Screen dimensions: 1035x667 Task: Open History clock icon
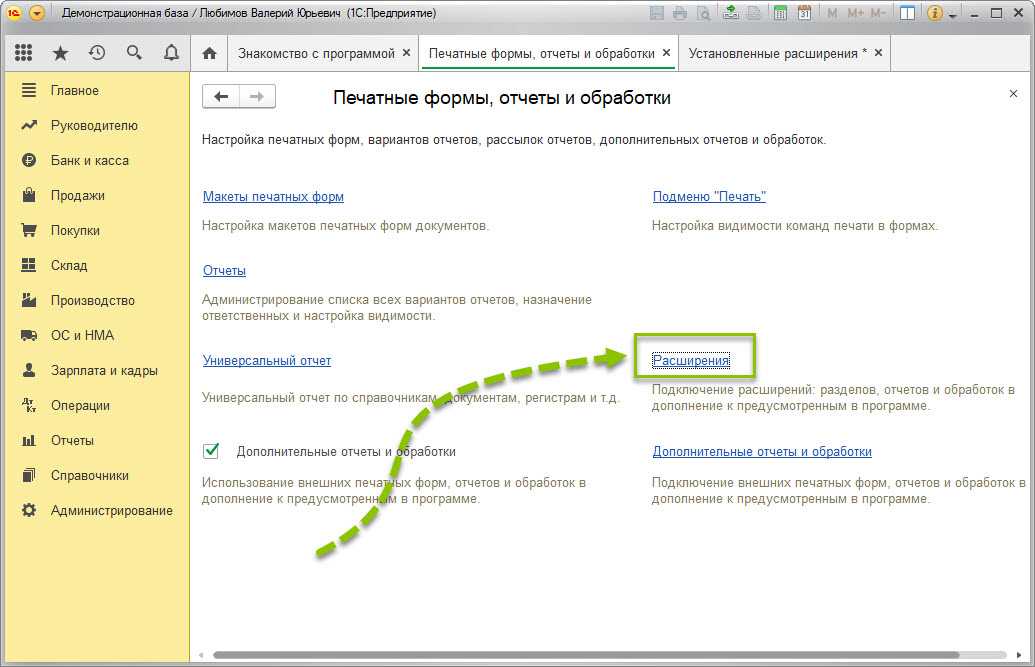coord(97,53)
